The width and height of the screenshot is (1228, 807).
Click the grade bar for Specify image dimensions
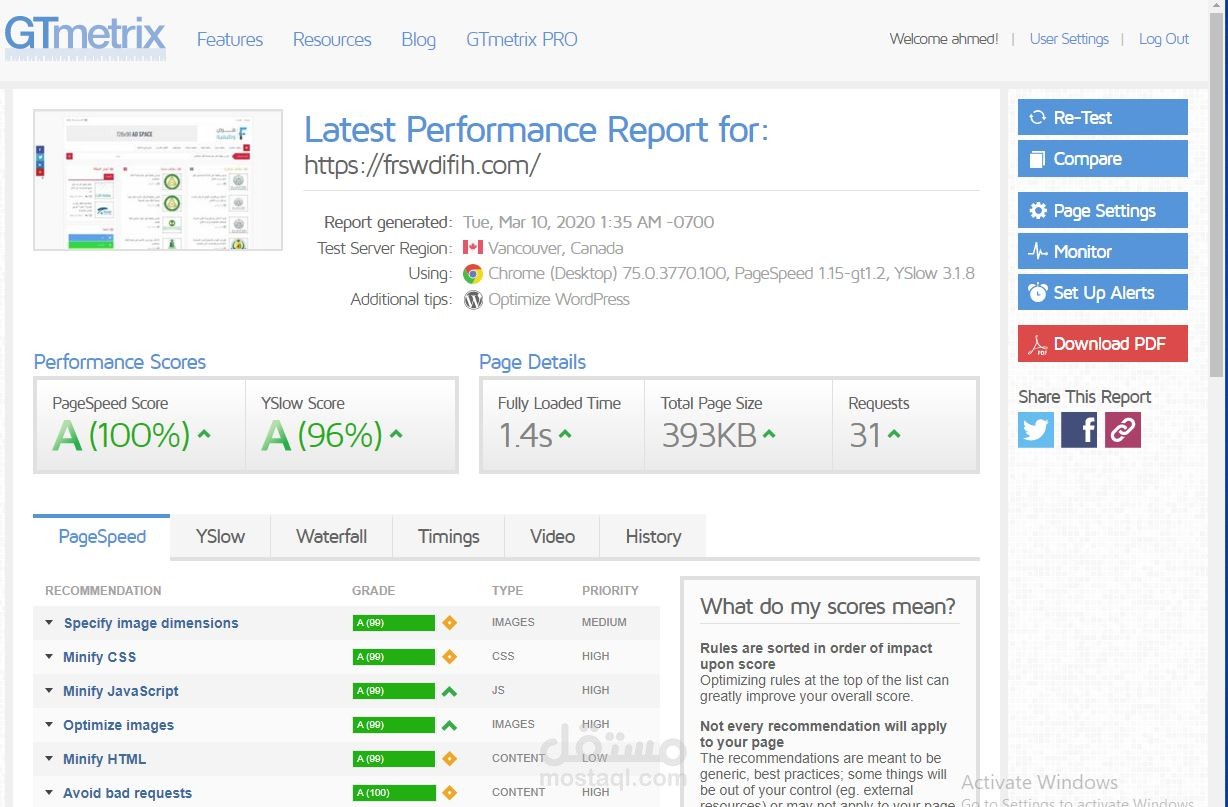[394, 623]
